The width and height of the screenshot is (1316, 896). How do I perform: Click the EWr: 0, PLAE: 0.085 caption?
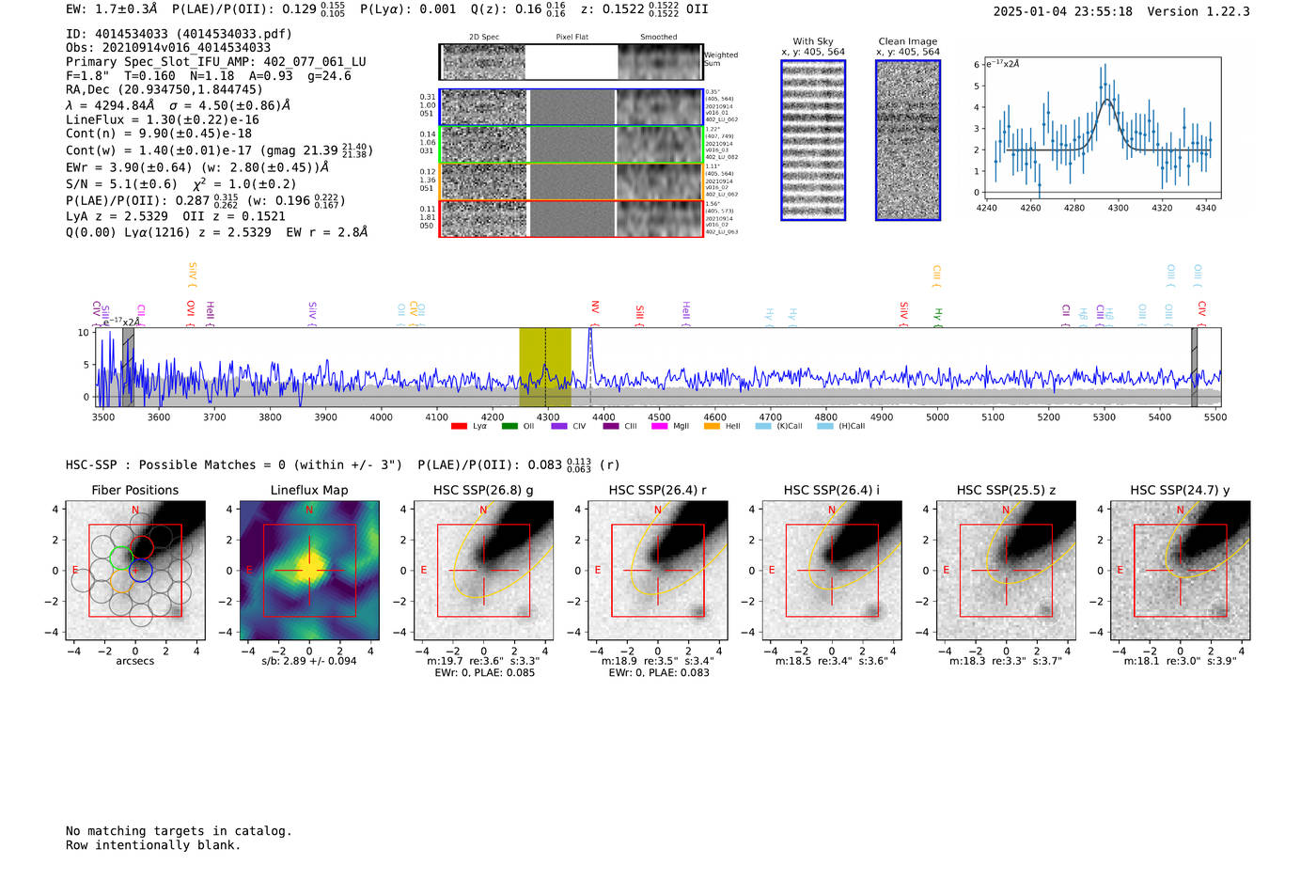(484, 673)
